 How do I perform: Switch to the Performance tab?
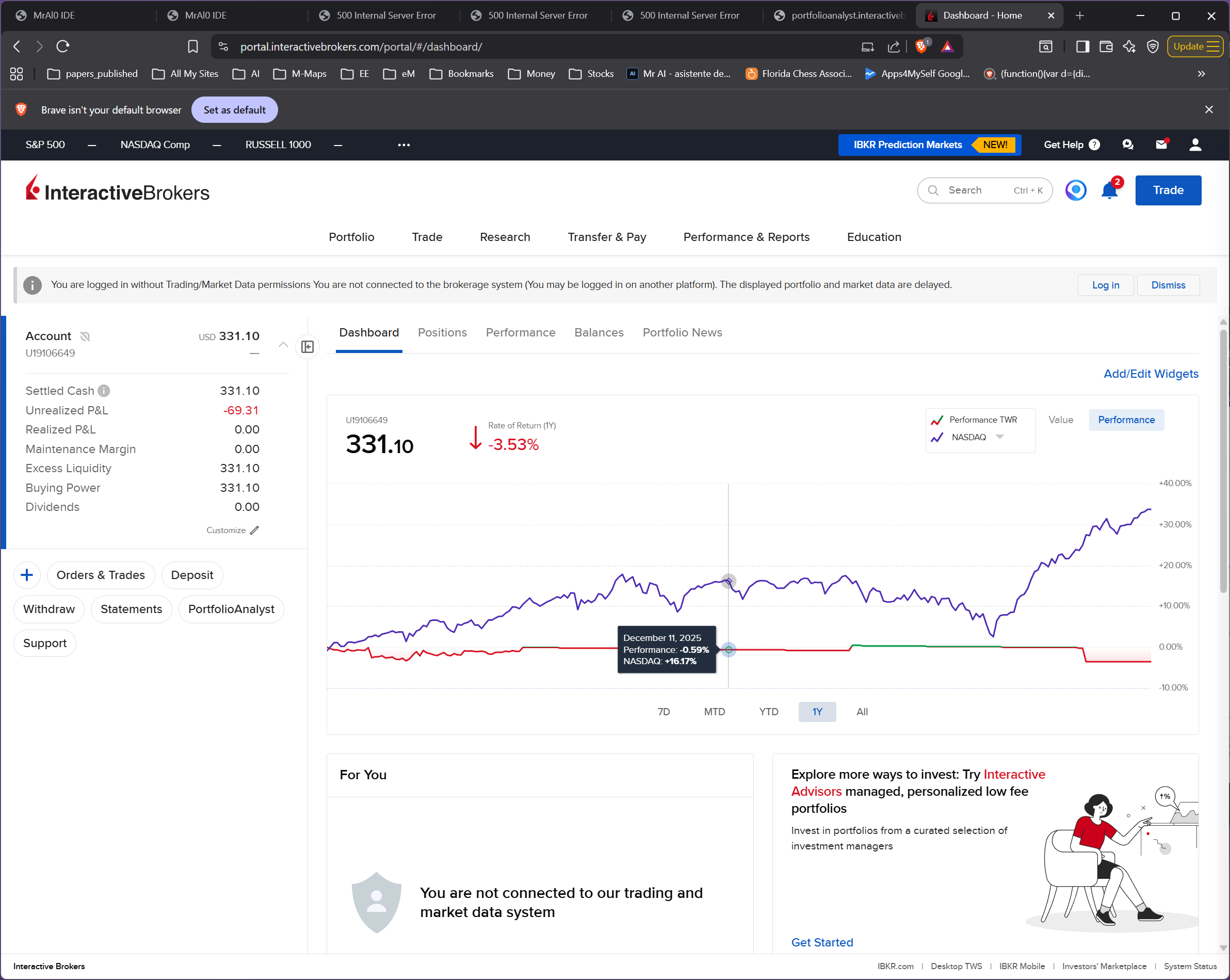tap(520, 332)
